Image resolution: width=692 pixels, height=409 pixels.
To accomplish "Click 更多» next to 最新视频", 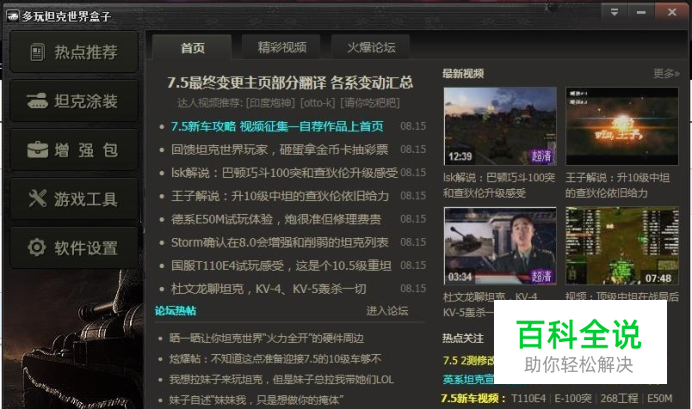I will pos(666,73).
